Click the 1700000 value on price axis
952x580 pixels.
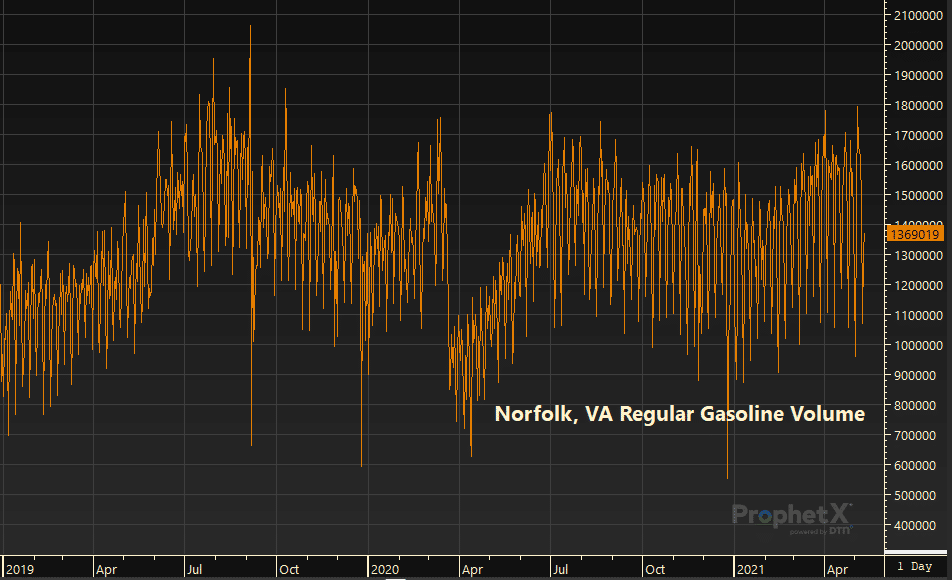(918, 135)
